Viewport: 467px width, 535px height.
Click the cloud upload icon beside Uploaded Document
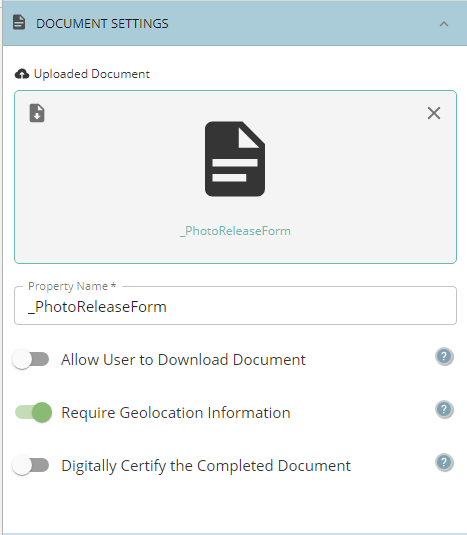pos(22,74)
